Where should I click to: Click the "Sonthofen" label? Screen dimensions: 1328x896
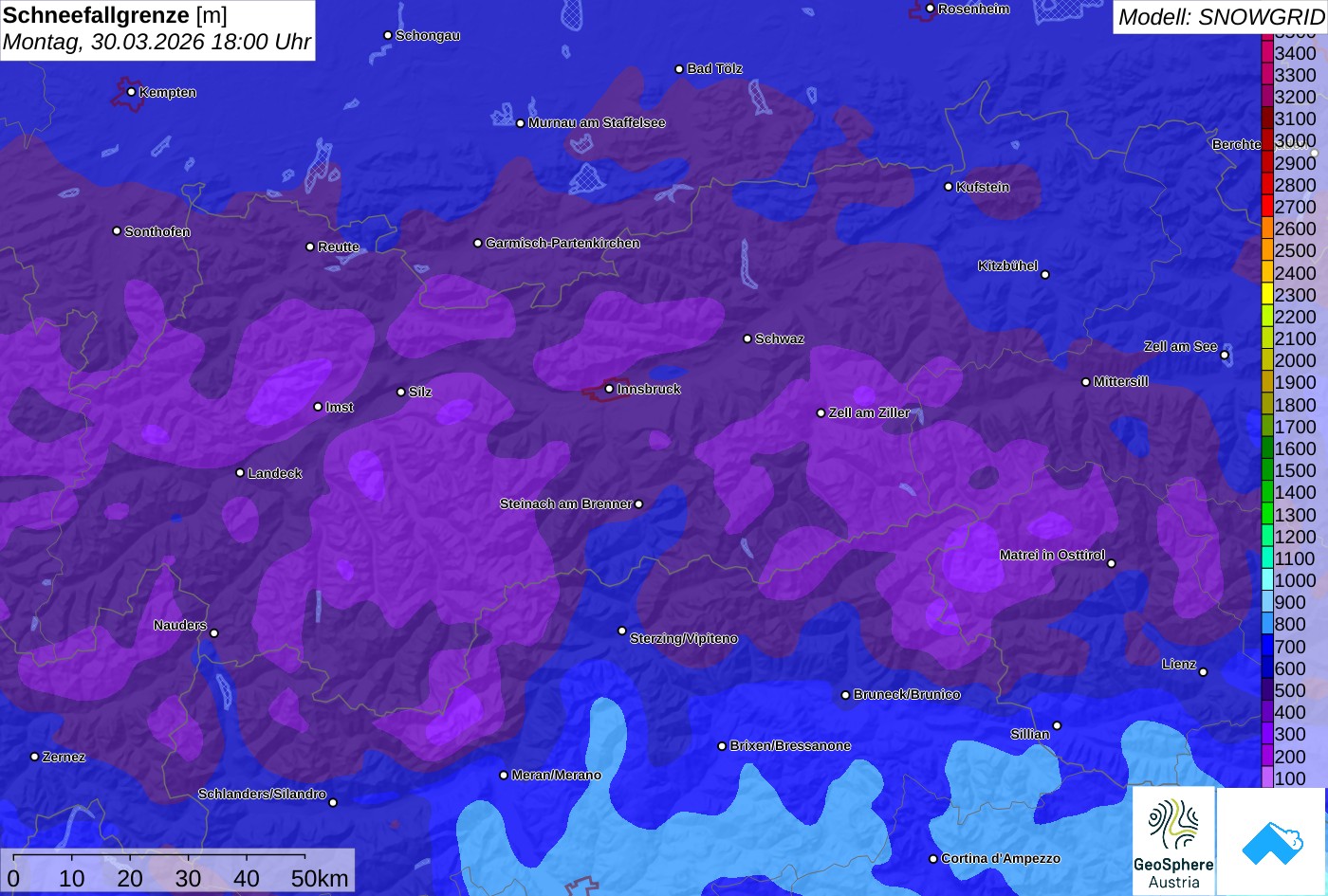click(157, 232)
